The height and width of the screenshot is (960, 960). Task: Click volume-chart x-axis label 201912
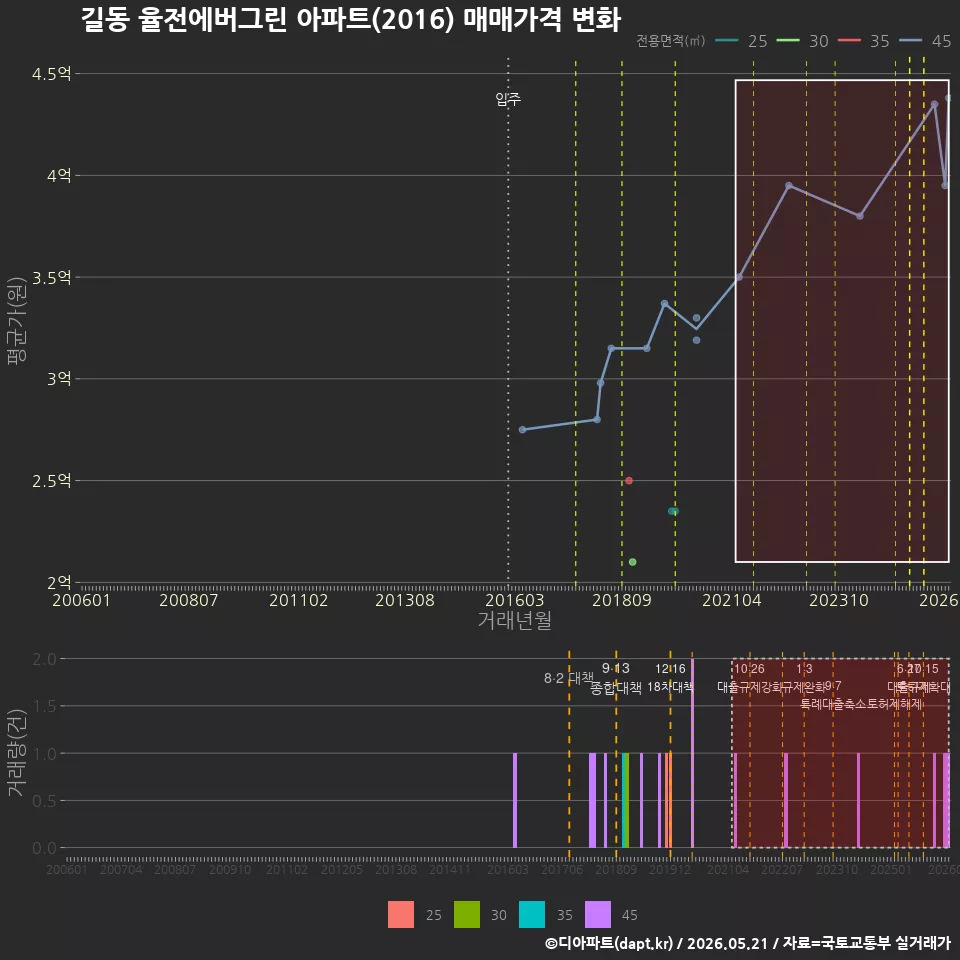pos(670,869)
